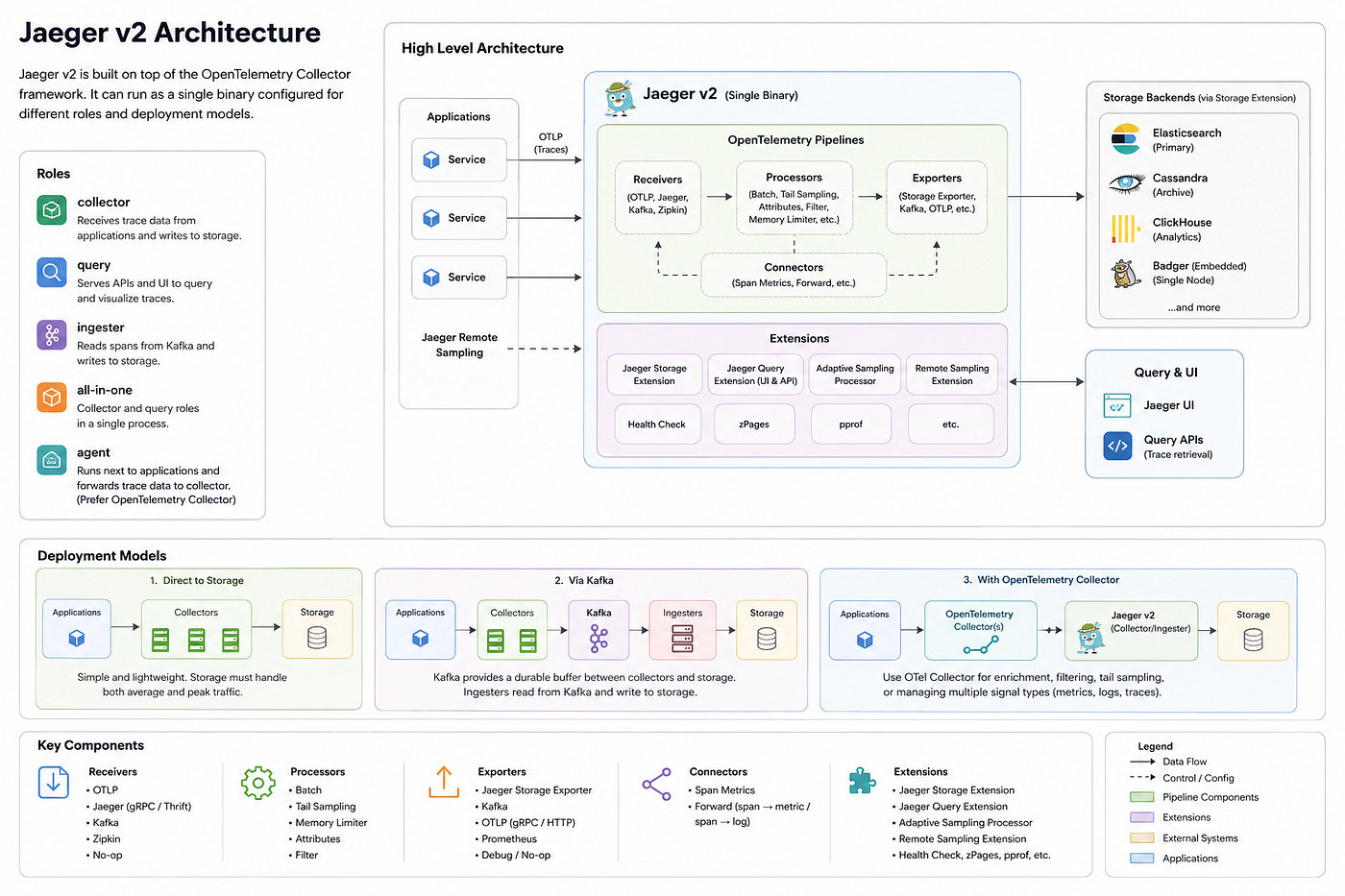Screen dimensions: 1345x896
Task: Click the etc. extension box
Action: click(x=950, y=424)
